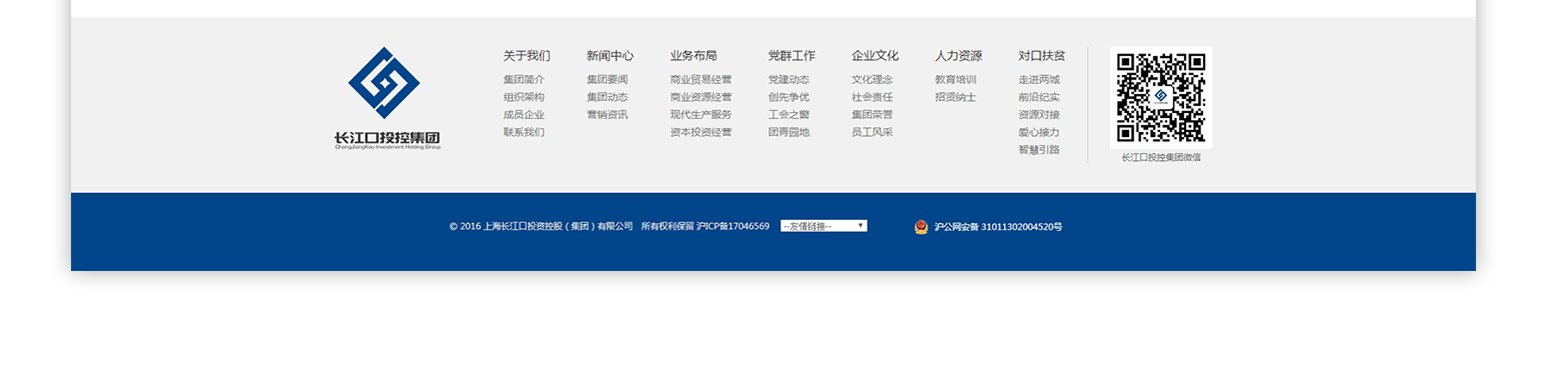Open the 社会责任 link
Screen dimensions: 1546x369
872,97
